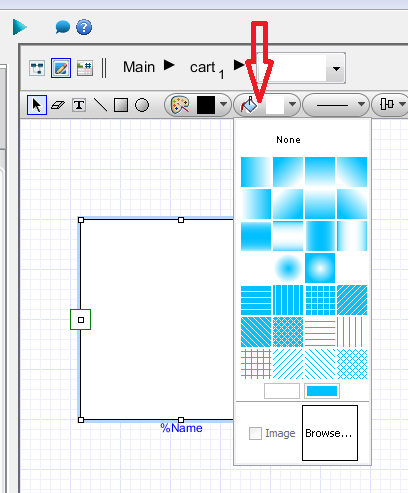This screenshot has width=408, height=493.
Task: Click the %Name label on canvas
Action: coord(181,428)
